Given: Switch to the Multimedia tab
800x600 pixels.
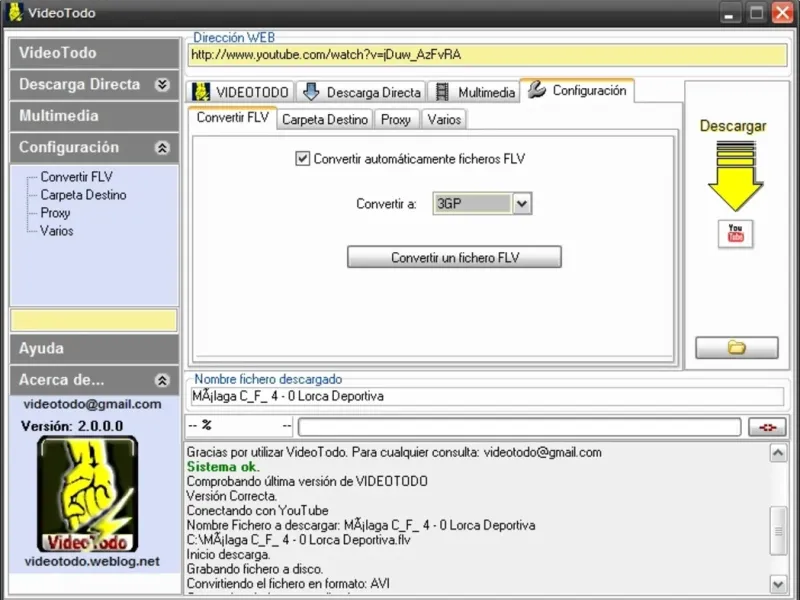Looking at the screenshot, I should pyautogui.click(x=474, y=92).
